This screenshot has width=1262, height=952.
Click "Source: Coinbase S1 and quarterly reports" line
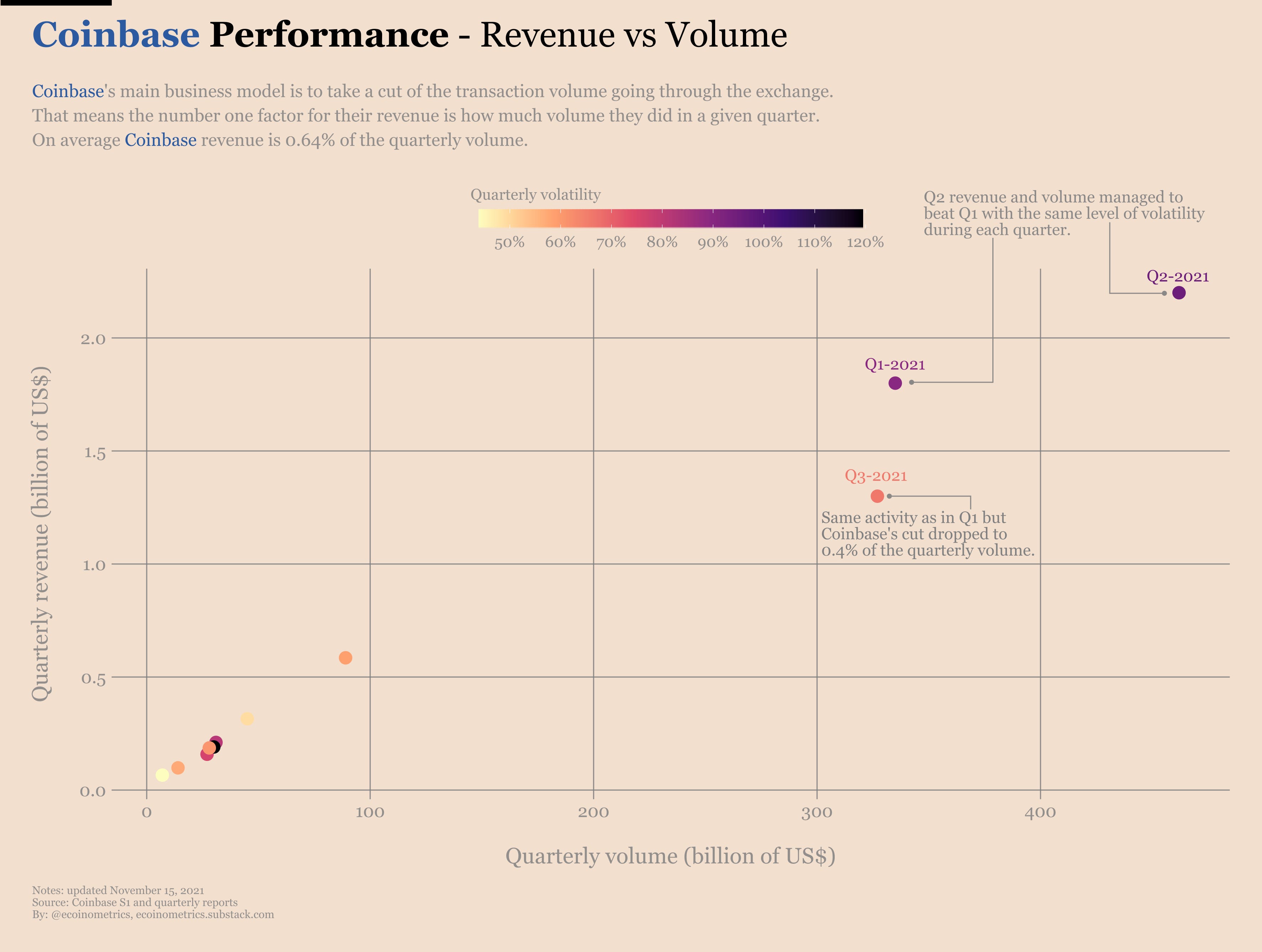(x=134, y=902)
